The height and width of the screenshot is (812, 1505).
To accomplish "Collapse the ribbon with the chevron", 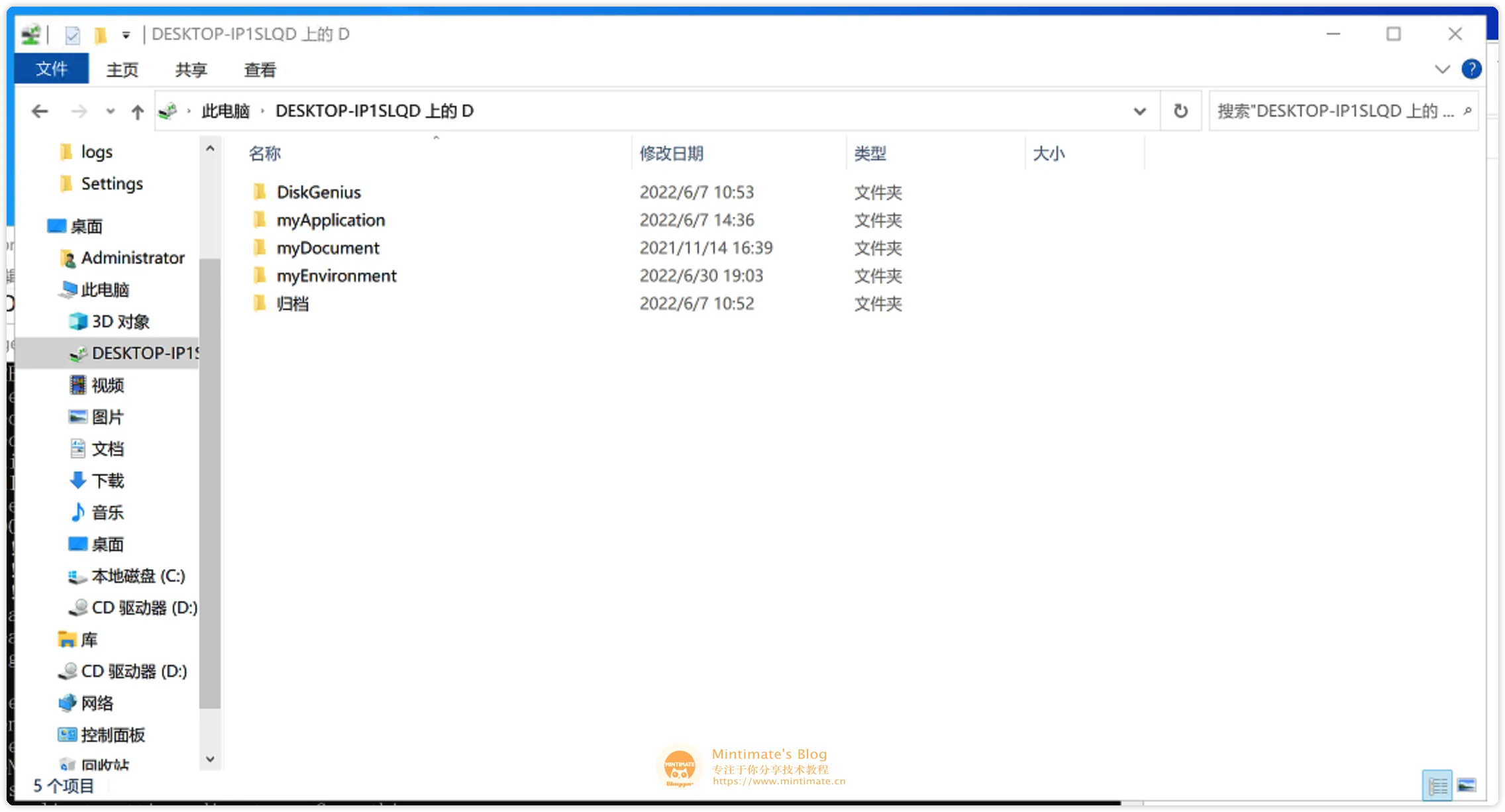I will coord(1443,70).
